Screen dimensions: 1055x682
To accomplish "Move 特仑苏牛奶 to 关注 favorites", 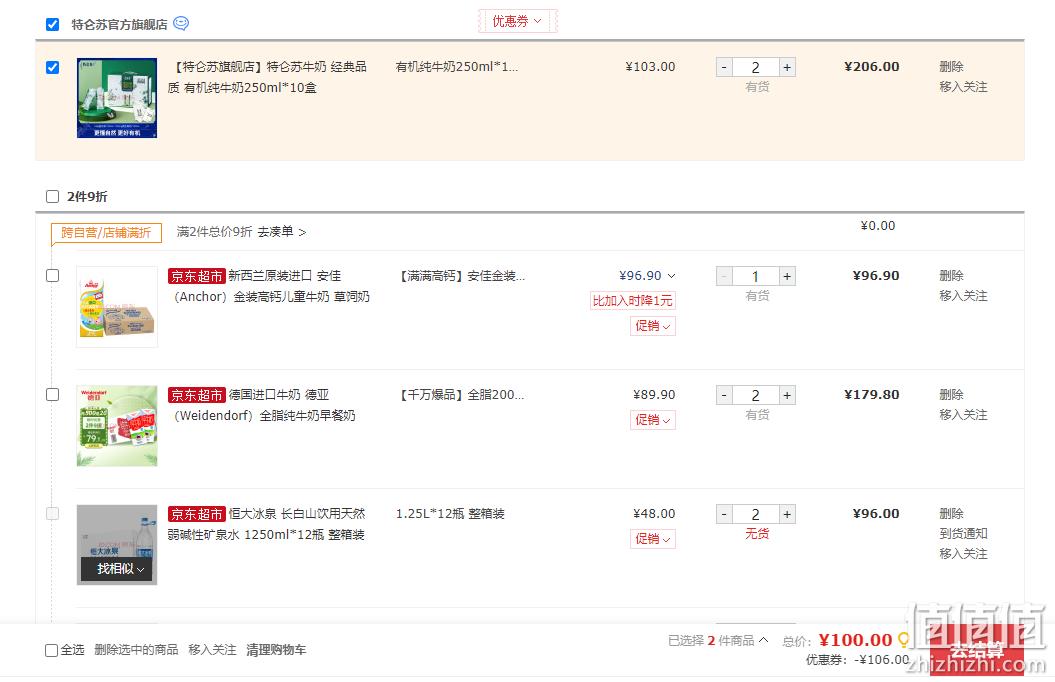I will coord(963,87).
